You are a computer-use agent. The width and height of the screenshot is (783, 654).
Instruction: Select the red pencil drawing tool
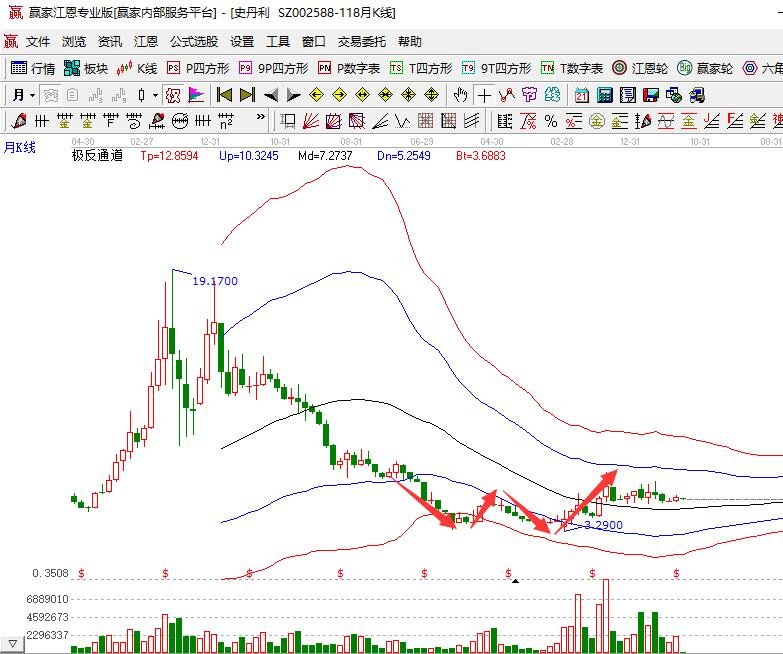coord(18,121)
